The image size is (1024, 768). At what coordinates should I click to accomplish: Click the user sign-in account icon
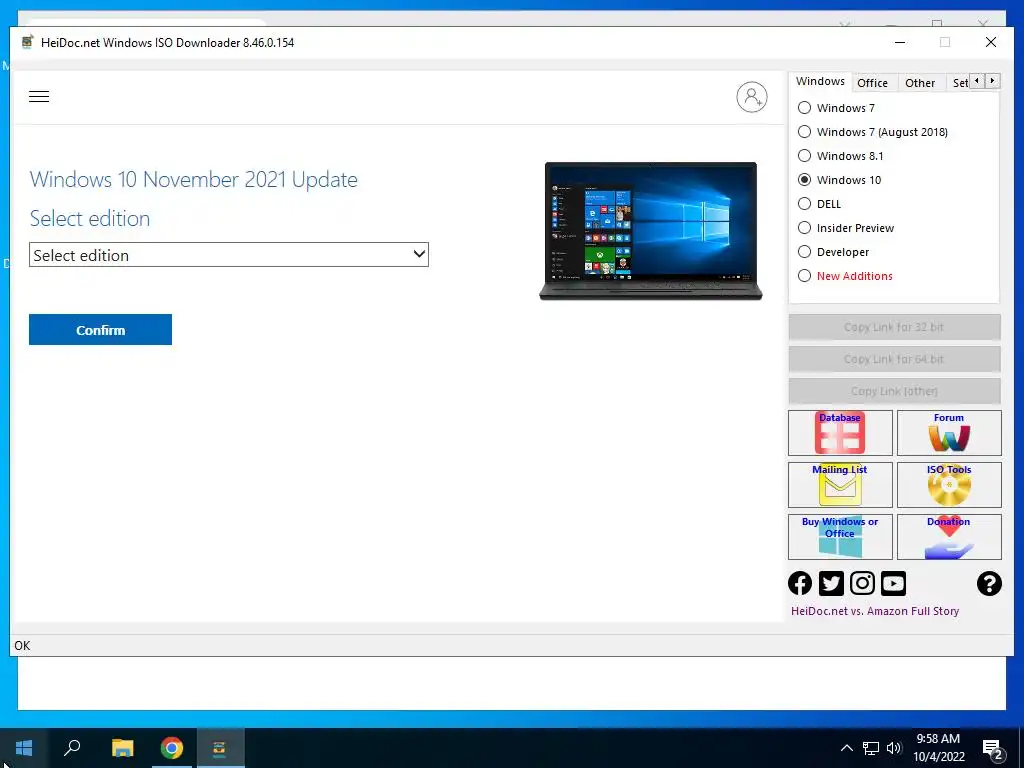click(x=752, y=97)
